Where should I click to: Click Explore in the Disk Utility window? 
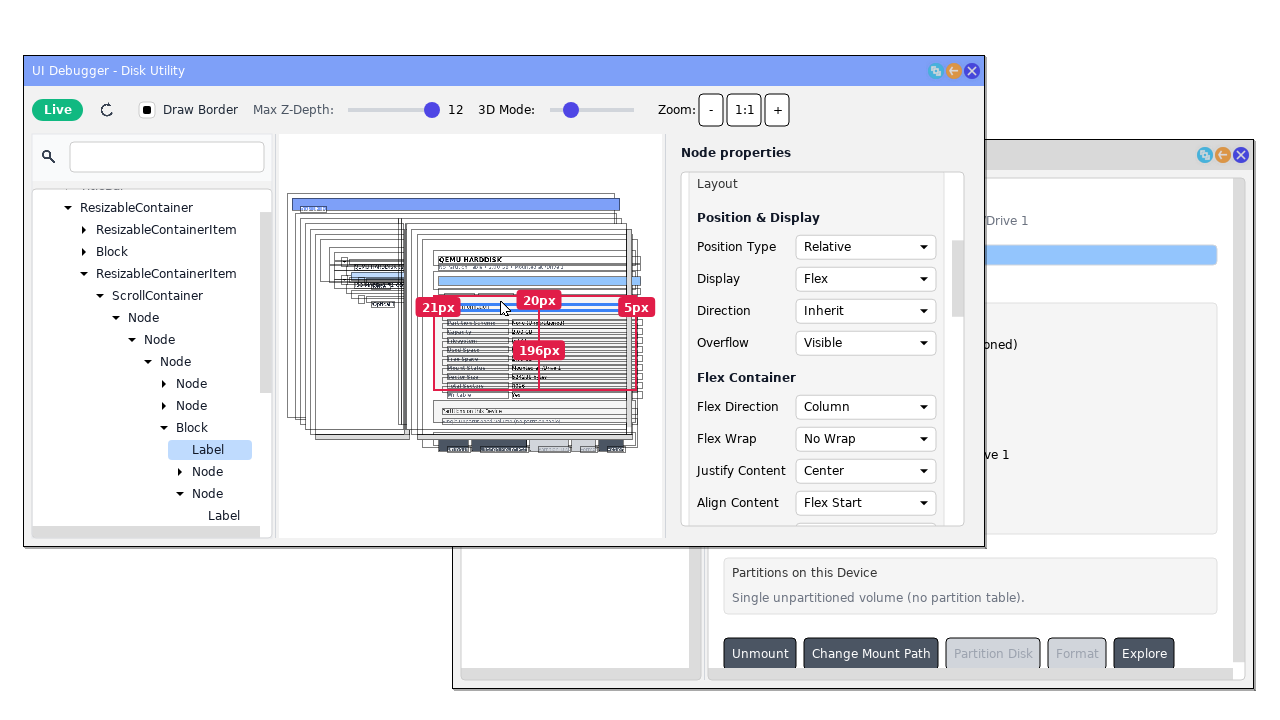pyautogui.click(x=1144, y=654)
